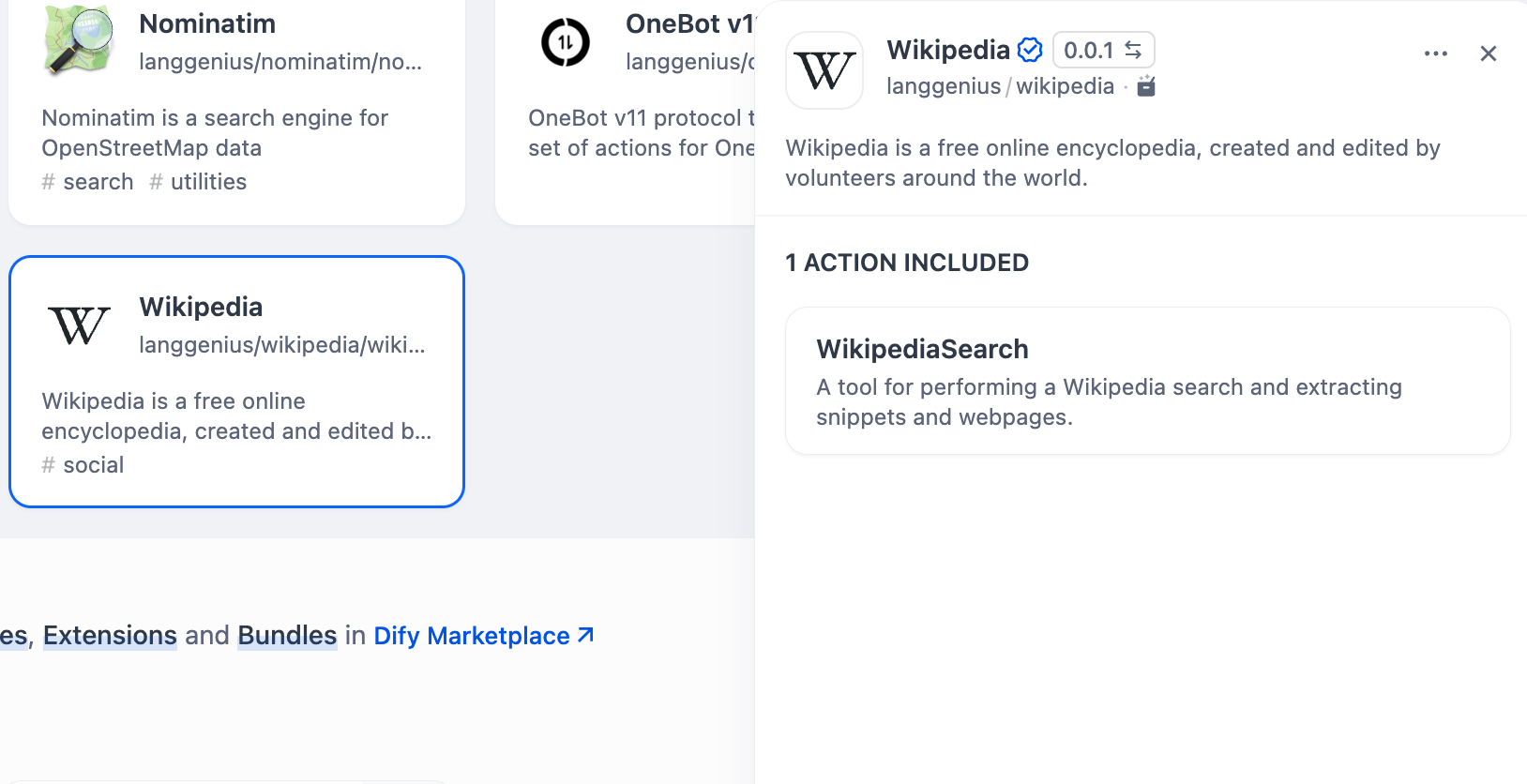Select the WikipediaSearch action card

pyautogui.click(x=1147, y=381)
